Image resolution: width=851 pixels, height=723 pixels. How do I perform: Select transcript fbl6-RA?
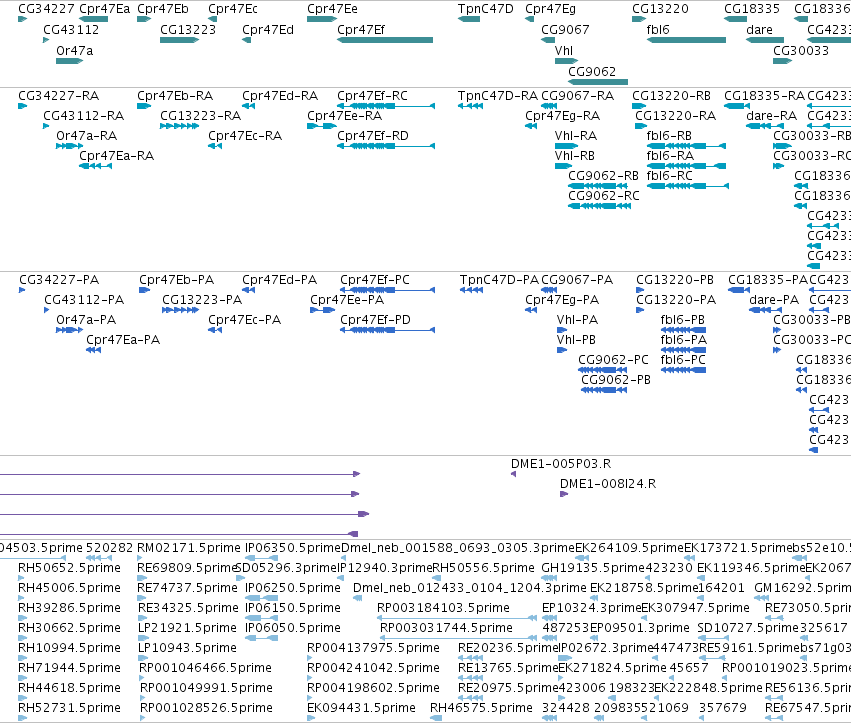coord(686,166)
